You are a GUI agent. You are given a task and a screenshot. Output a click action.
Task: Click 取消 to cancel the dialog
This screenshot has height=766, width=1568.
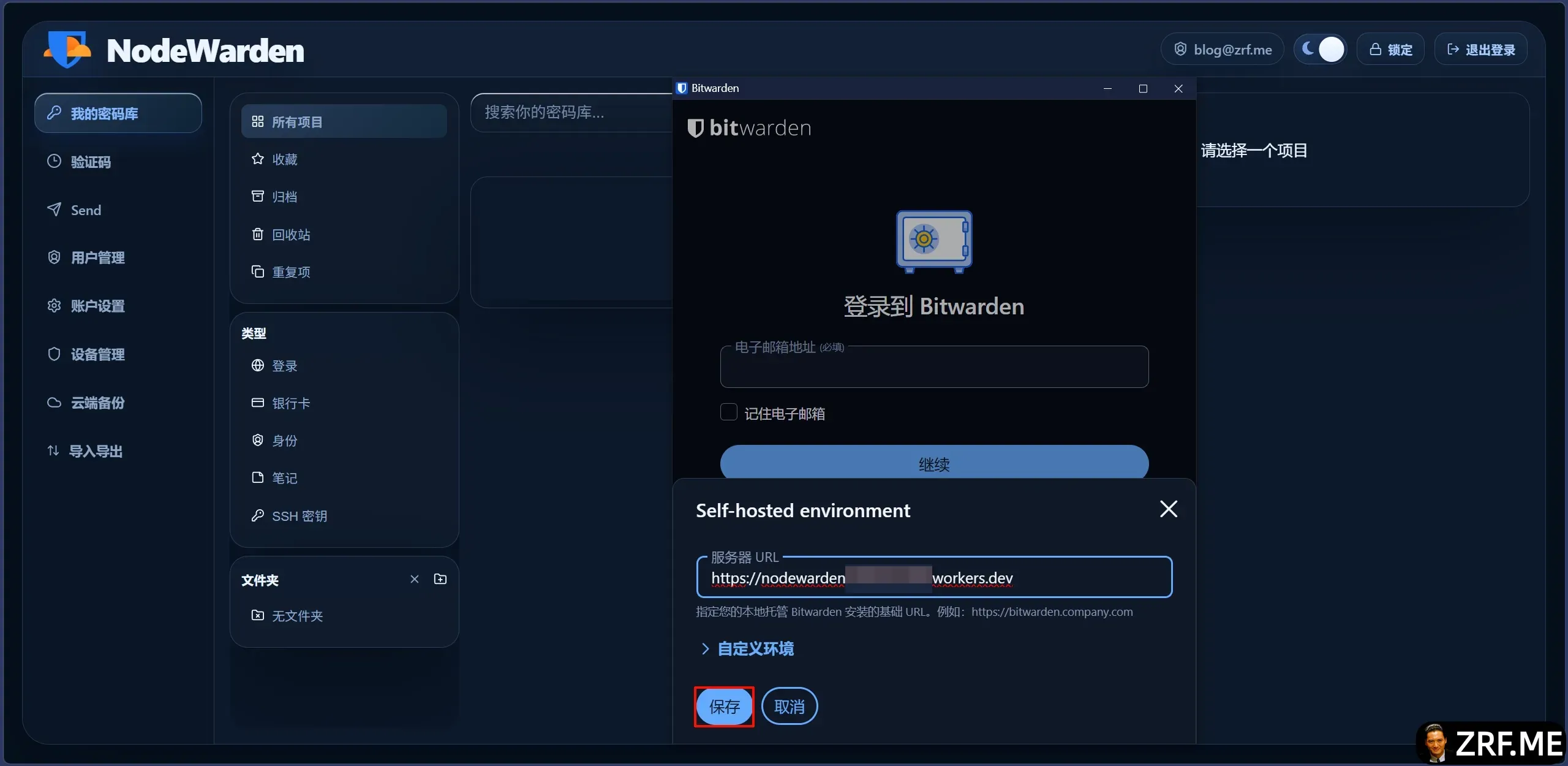(790, 707)
